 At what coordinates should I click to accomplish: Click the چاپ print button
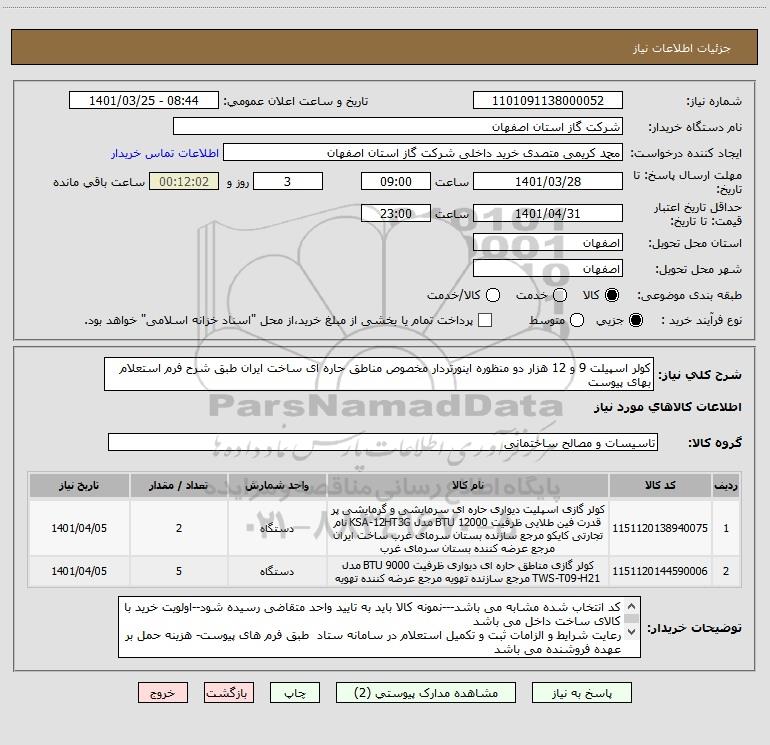[295, 692]
